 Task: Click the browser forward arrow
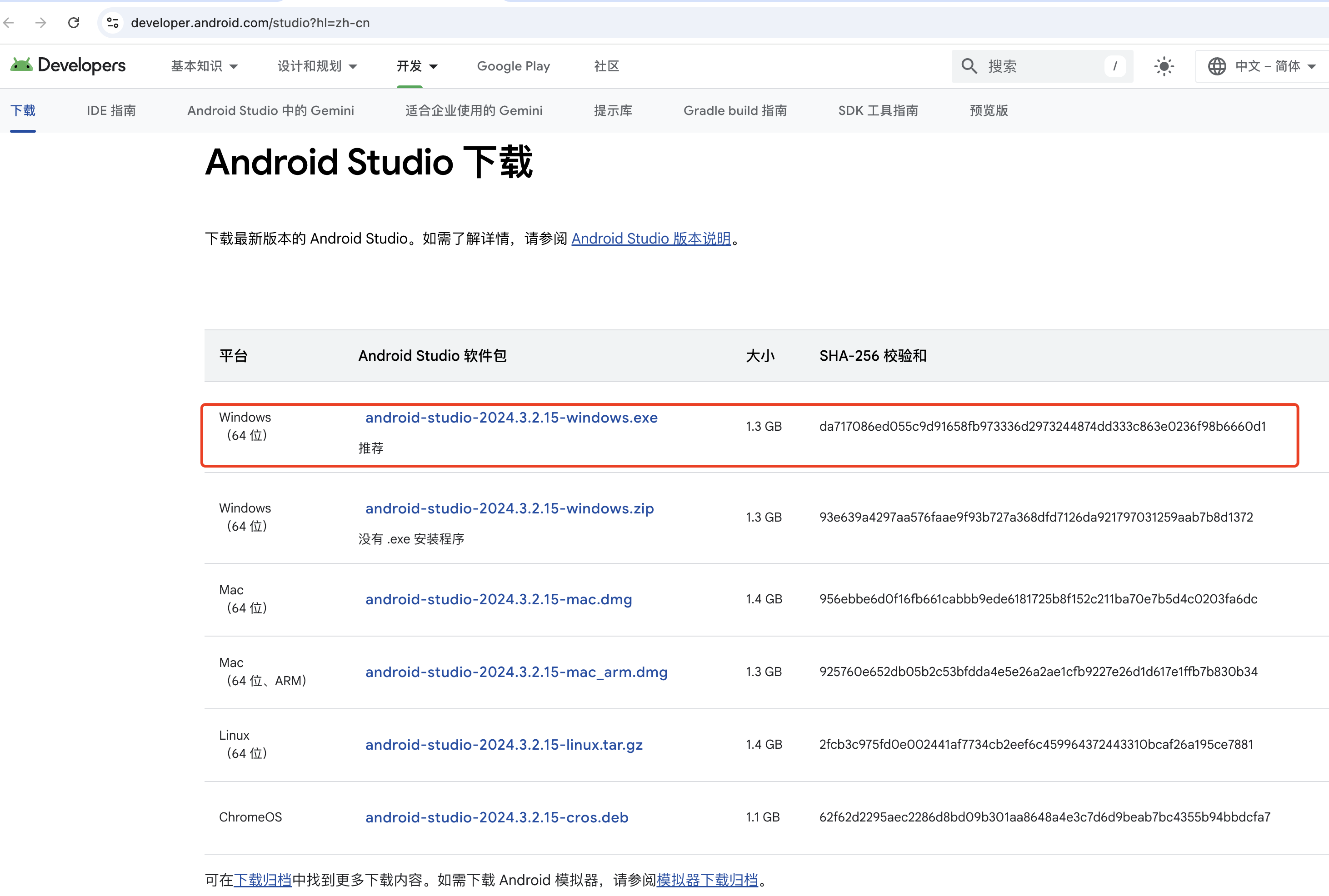[40, 23]
